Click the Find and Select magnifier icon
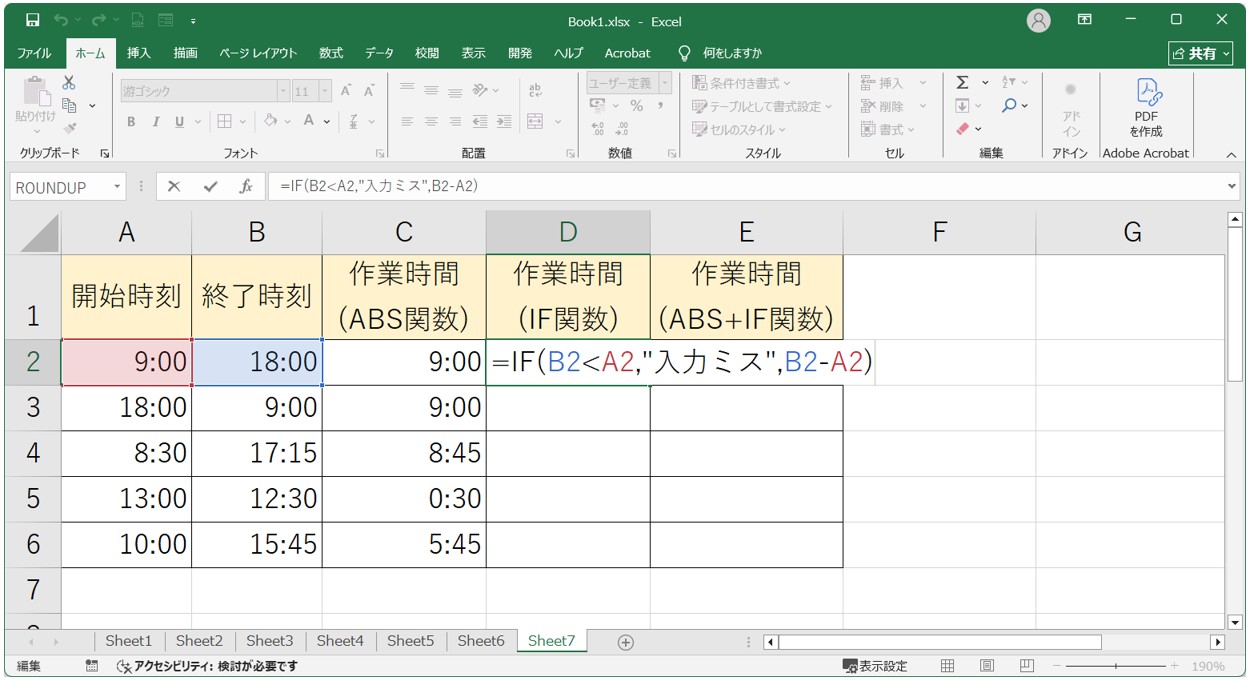This screenshot has height=682, width=1251. [x=1010, y=105]
